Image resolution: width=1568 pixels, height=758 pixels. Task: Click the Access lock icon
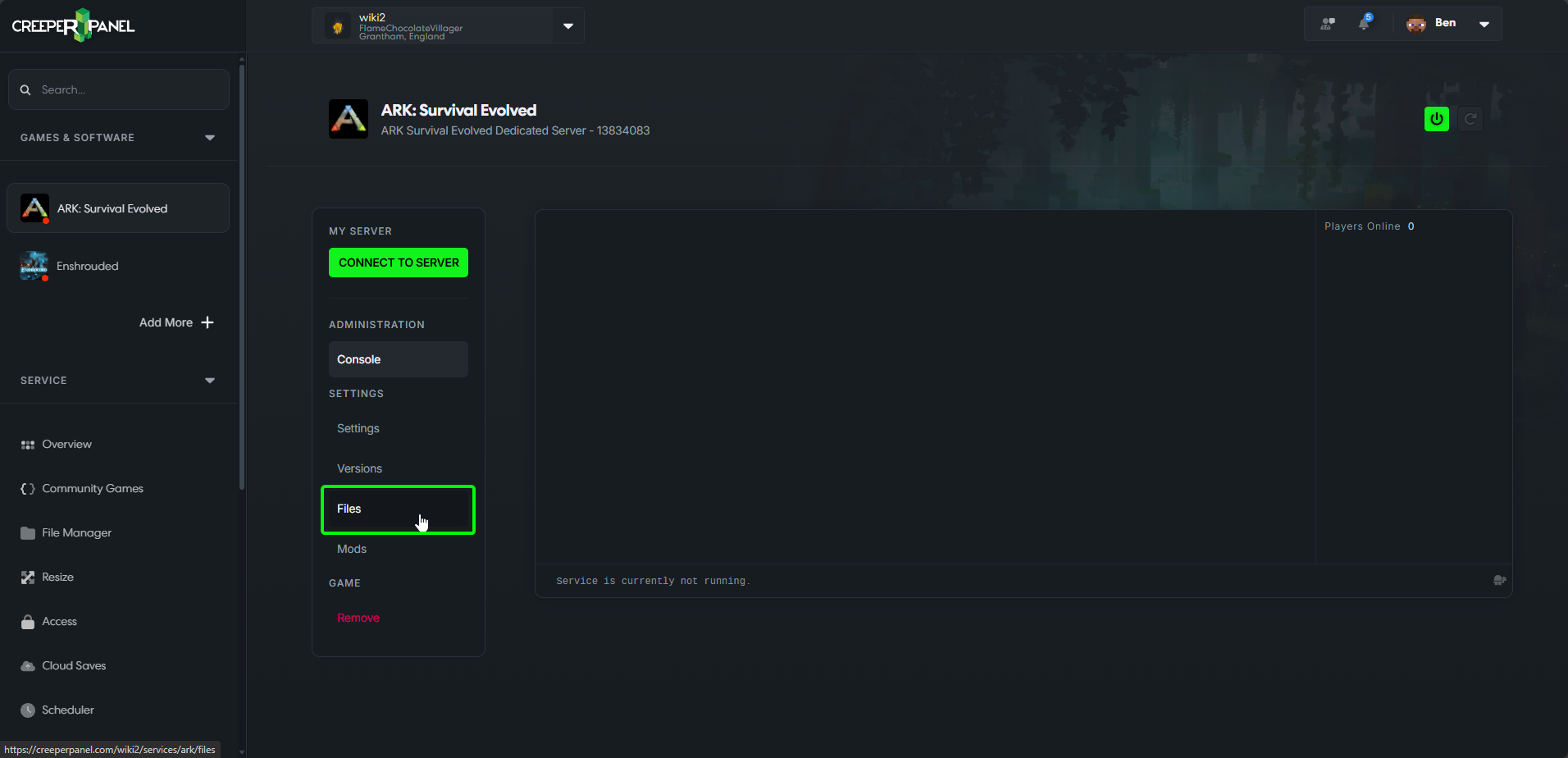(x=28, y=622)
